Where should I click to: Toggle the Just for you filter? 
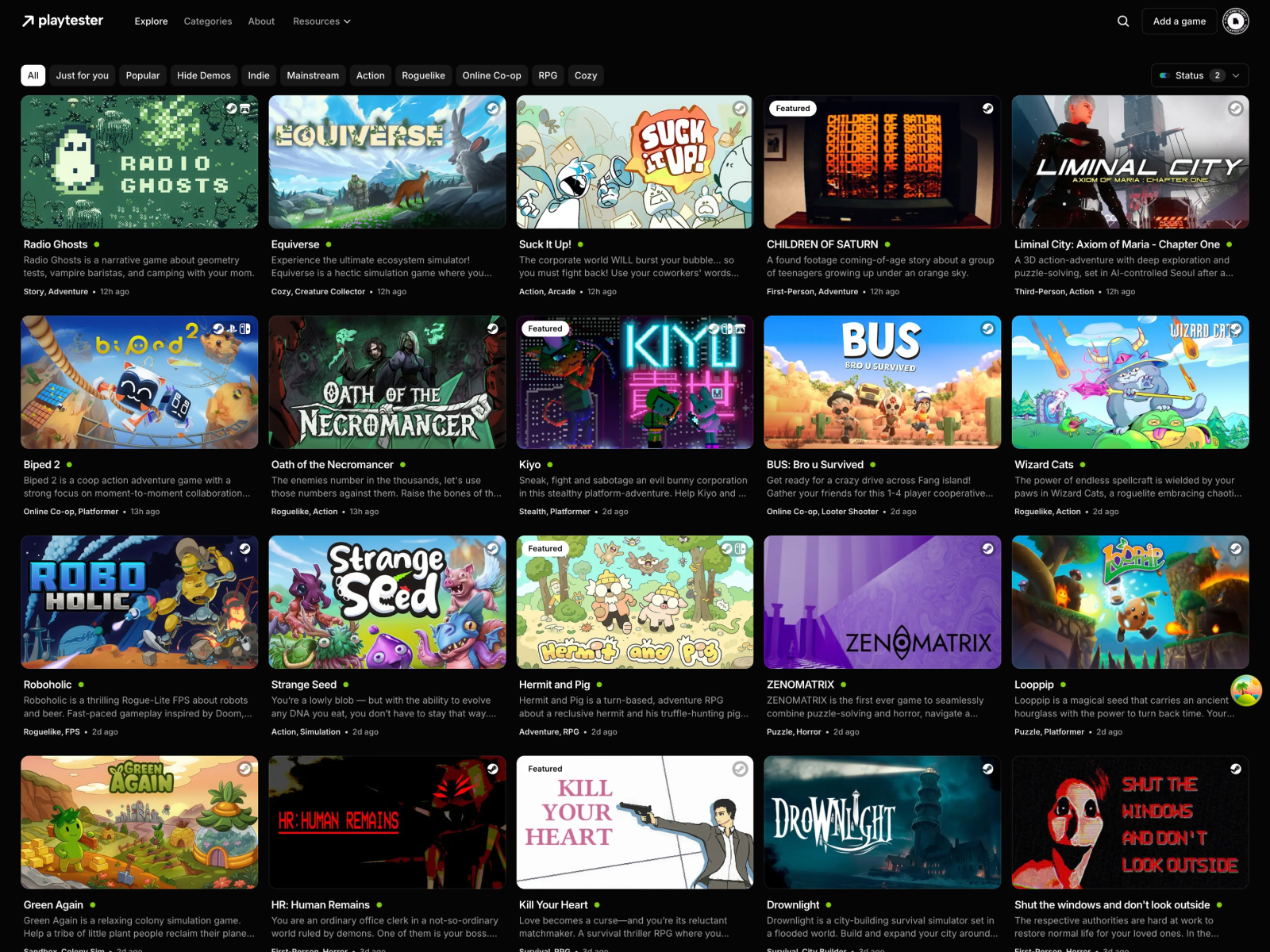pyautogui.click(x=83, y=75)
